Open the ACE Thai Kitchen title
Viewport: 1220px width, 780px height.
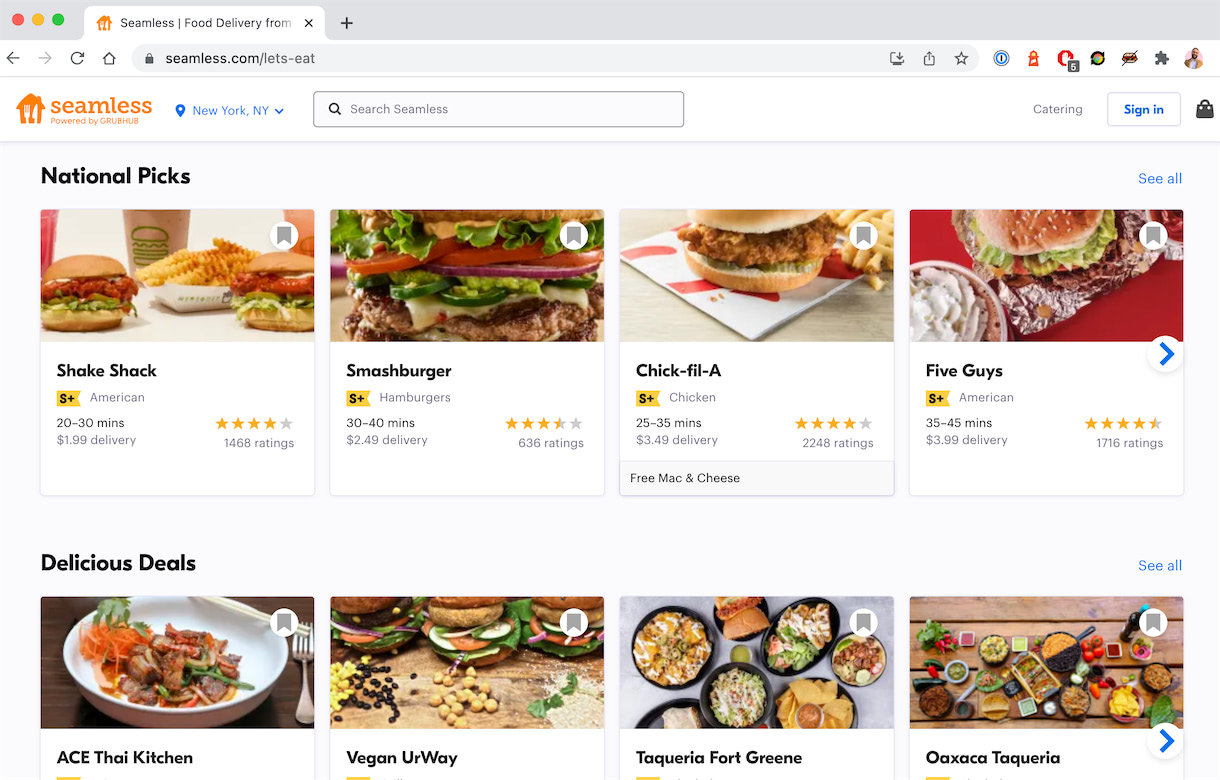[125, 758]
